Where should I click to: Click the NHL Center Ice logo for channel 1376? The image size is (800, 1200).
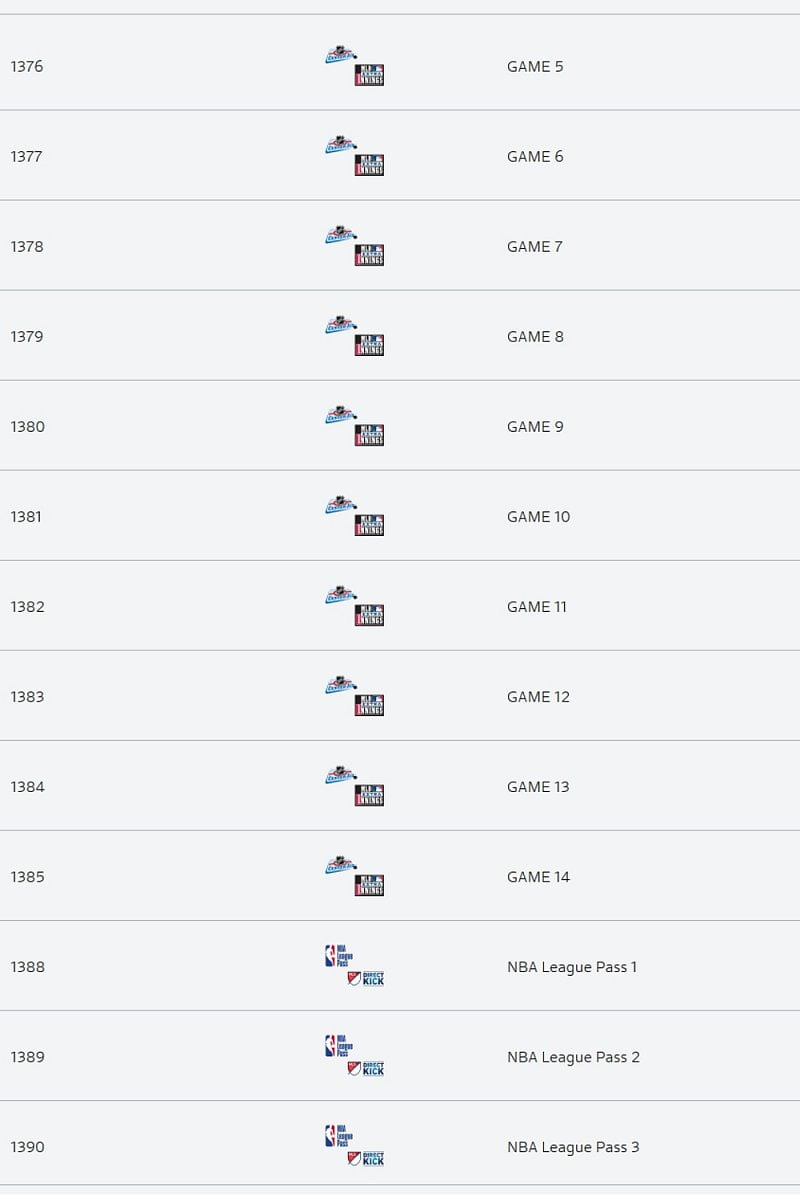340,57
